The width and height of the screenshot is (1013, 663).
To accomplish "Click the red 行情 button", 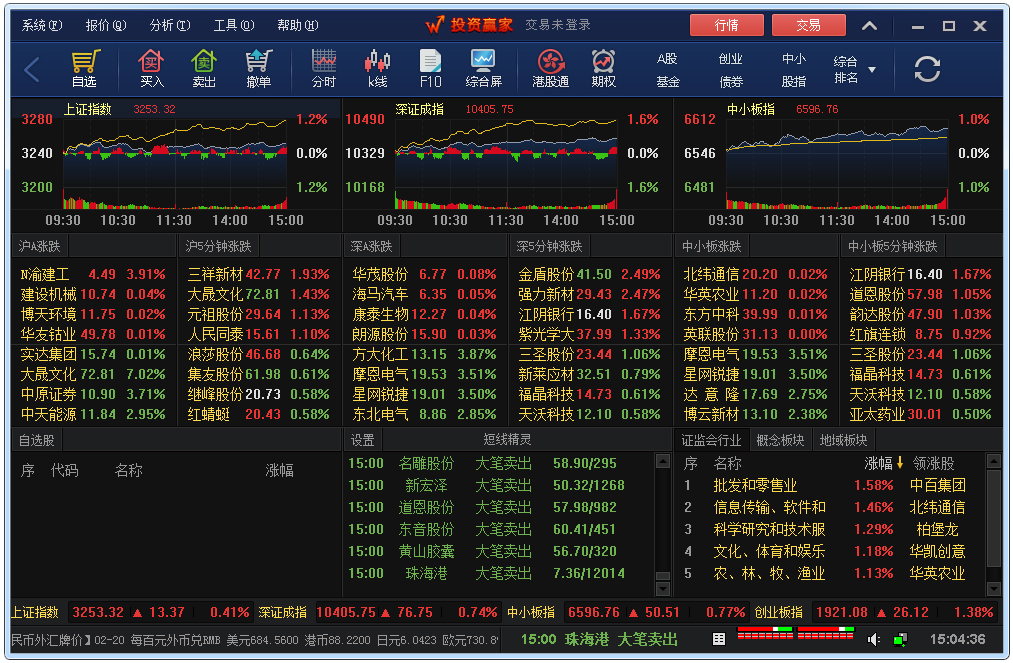I will coord(727,25).
